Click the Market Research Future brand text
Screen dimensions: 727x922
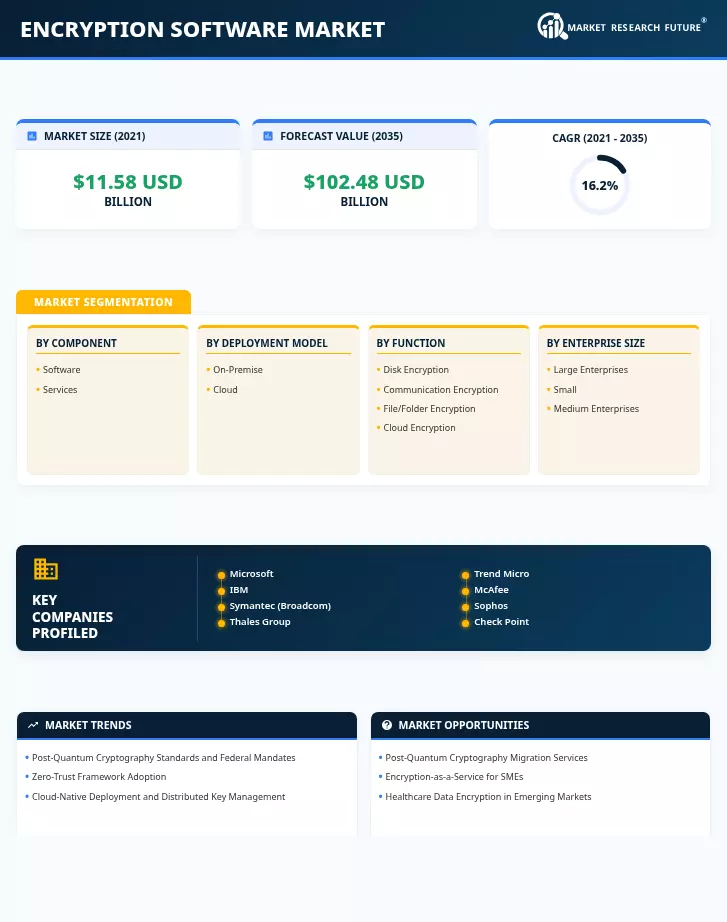[634, 28]
